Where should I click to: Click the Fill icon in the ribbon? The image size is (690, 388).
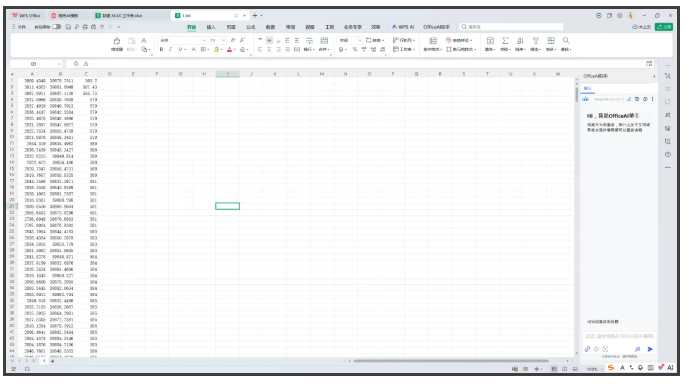click(490, 40)
